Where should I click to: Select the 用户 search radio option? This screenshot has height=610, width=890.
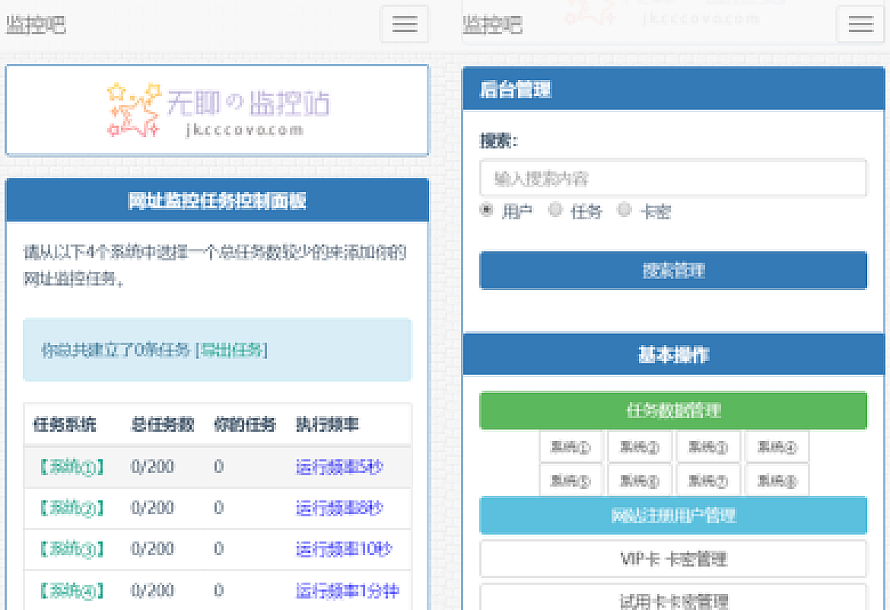tap(487, 210)
